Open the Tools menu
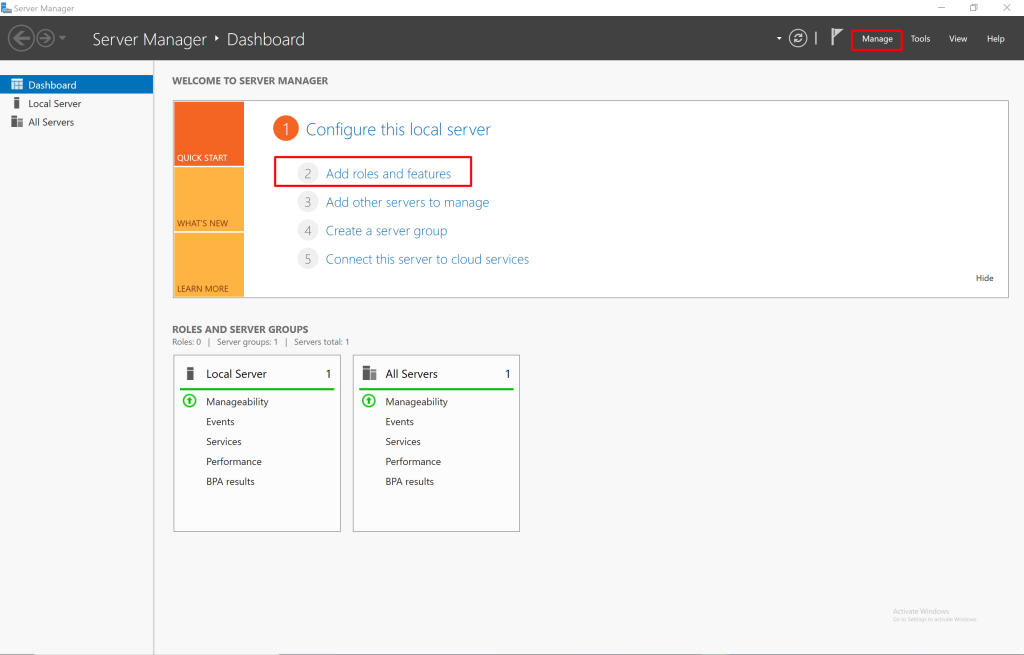Viewport: 1024px width, 655px height. [920, 39]
